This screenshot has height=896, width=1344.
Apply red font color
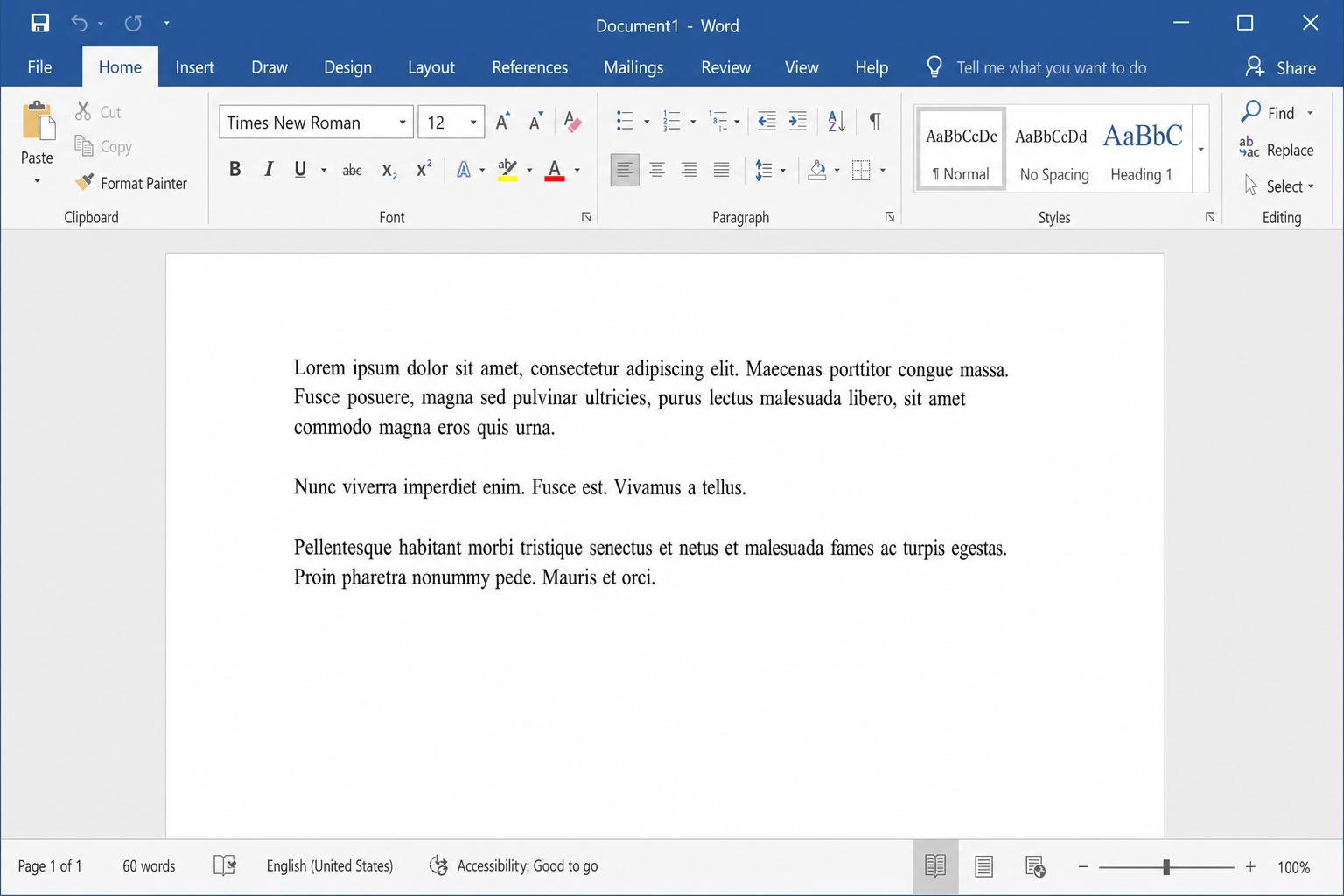(x=555, y=170)
